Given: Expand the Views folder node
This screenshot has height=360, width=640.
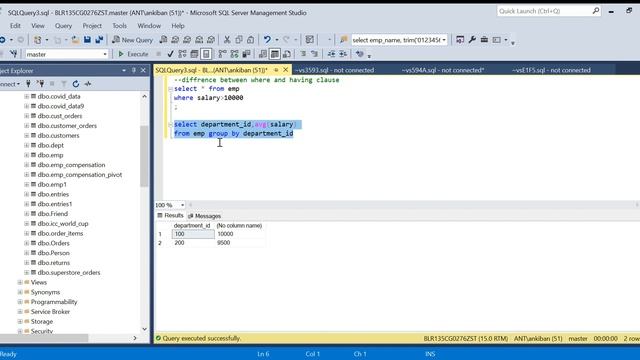Looking at the screenshot, I should [x=20, y=282].
